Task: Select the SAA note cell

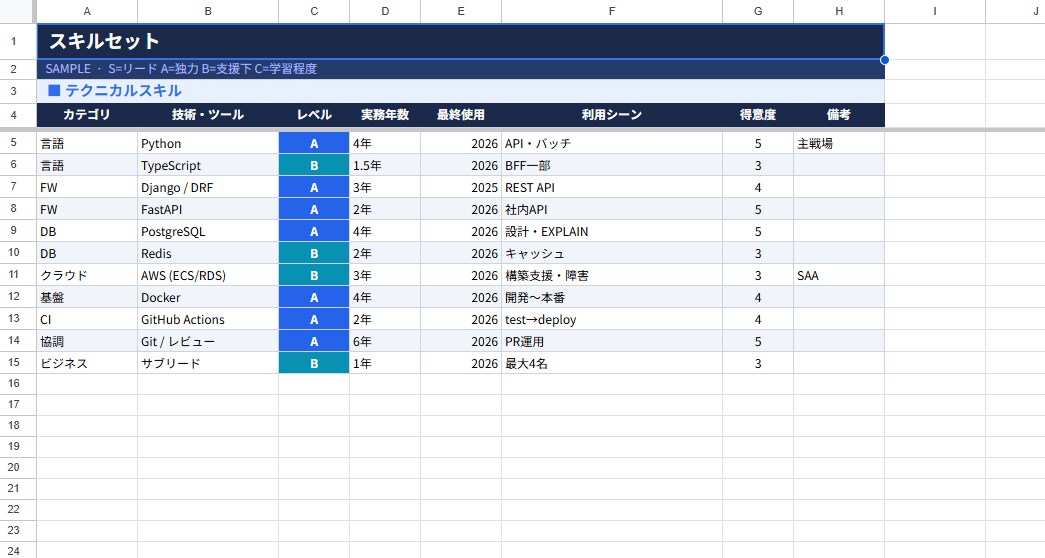Action: [x=839, y=275]
